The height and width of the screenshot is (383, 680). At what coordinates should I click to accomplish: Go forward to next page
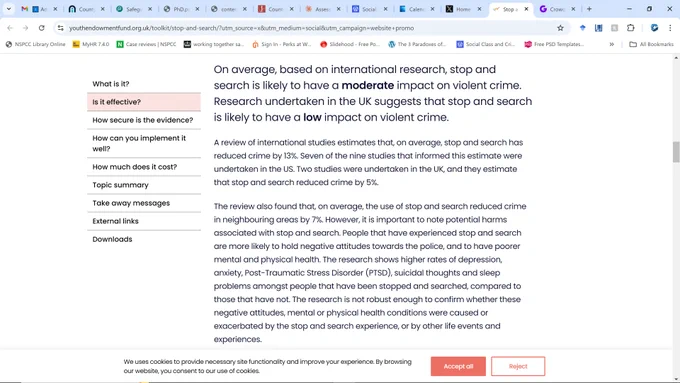point(26,28)
